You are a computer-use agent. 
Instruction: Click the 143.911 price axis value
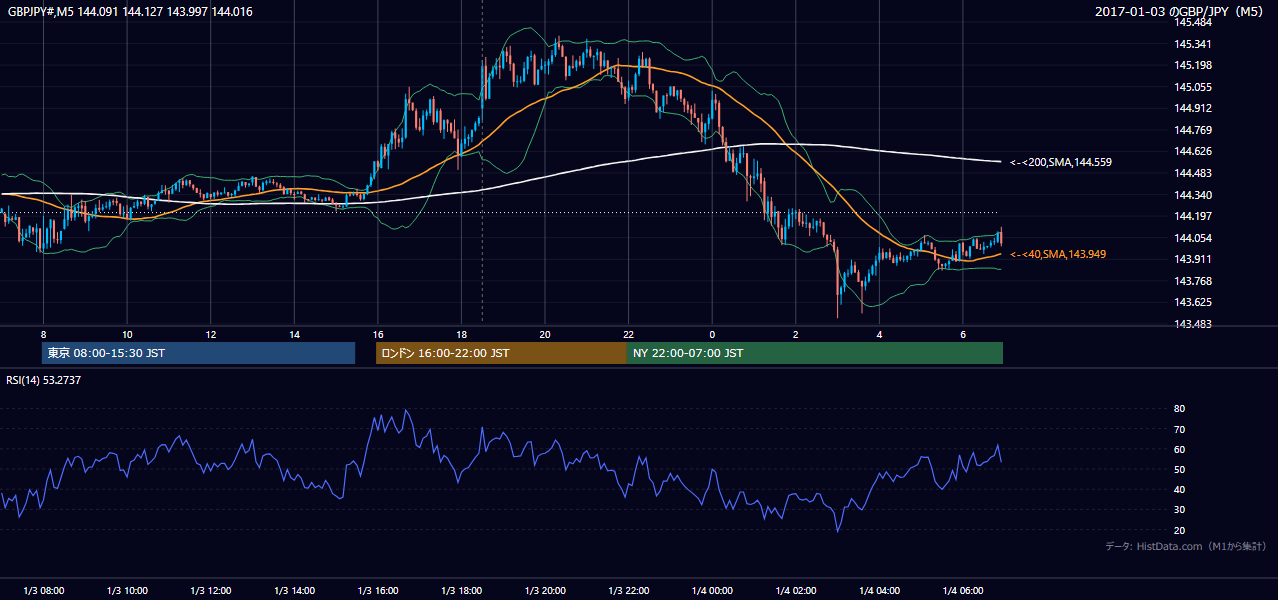pyautogui.click(x=1195, y=260)
